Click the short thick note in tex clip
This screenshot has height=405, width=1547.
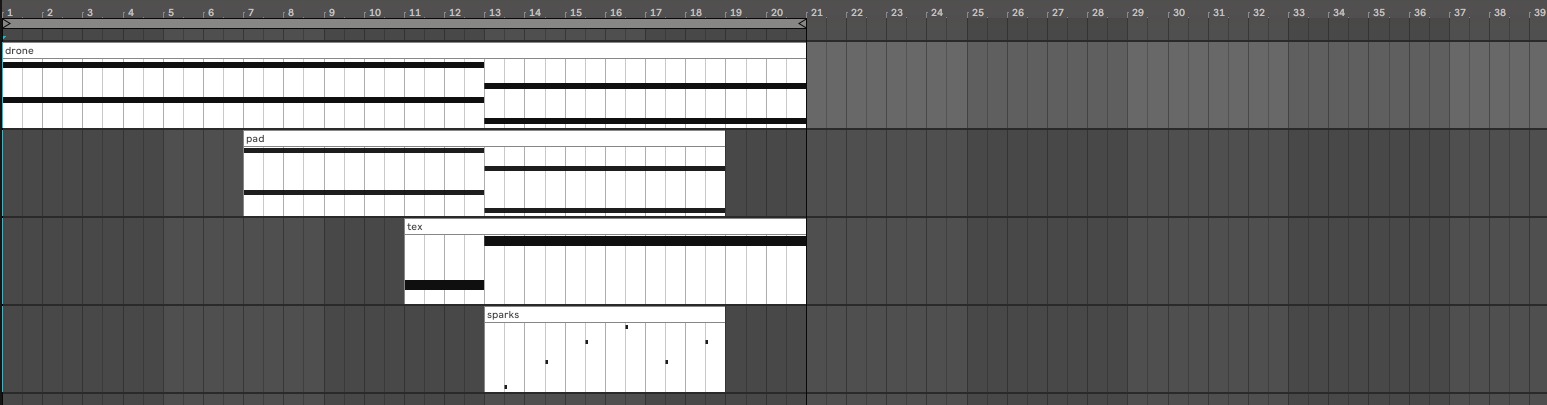tap(444, 285)
